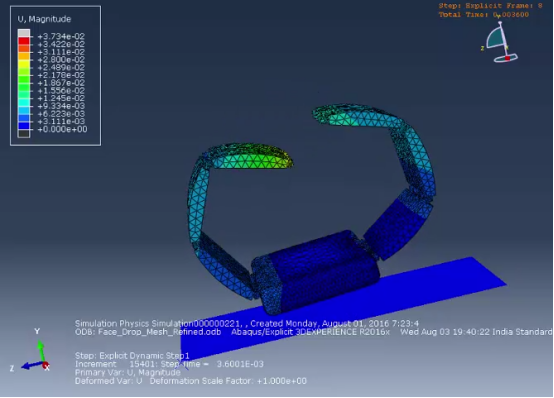This screenshot has height=398, width=554.
Task: Click the red X axis origin dot
Action: (x=45, y=365)
